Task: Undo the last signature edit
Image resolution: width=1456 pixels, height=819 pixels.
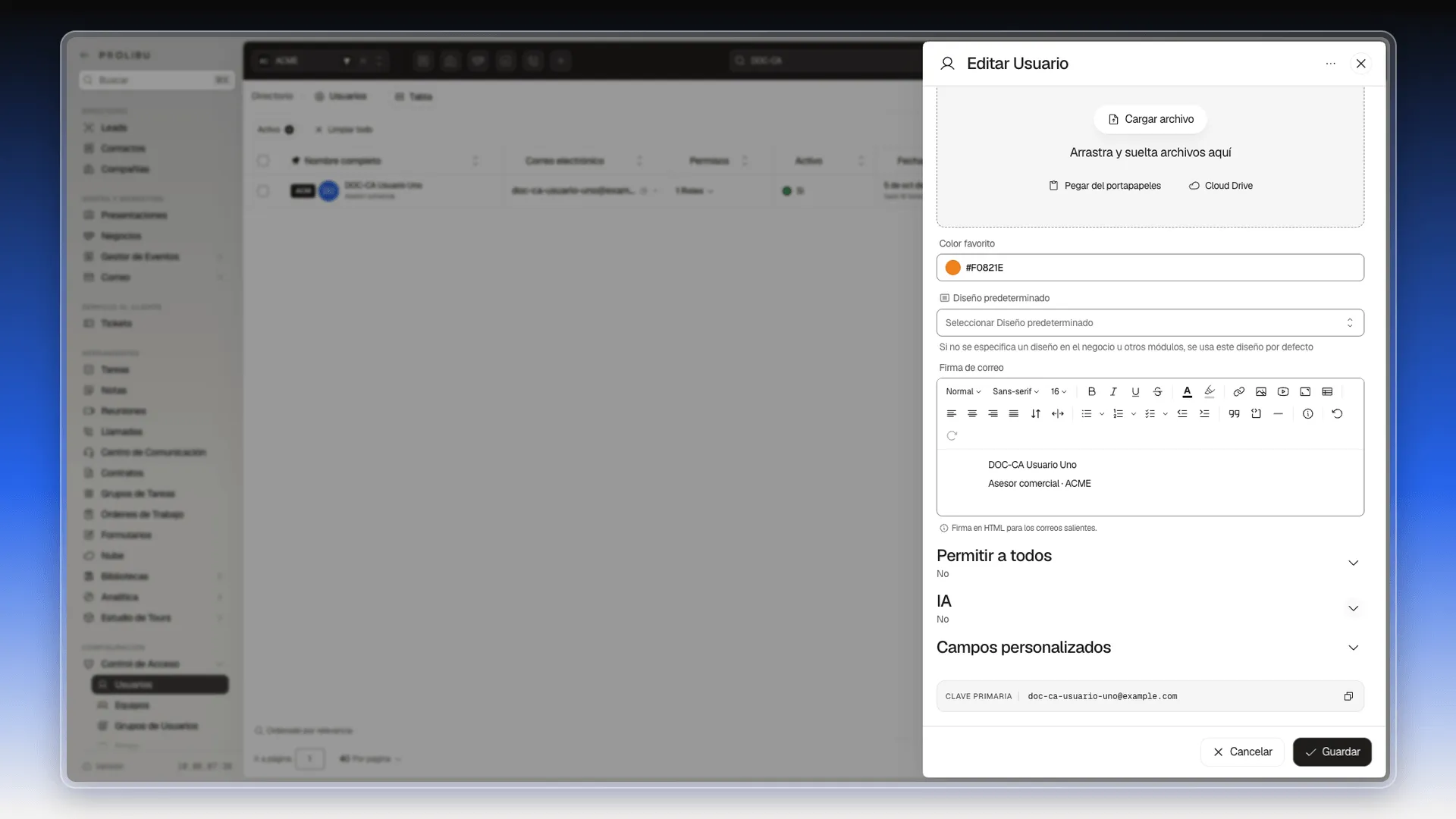Action: tap(1337, 414)
